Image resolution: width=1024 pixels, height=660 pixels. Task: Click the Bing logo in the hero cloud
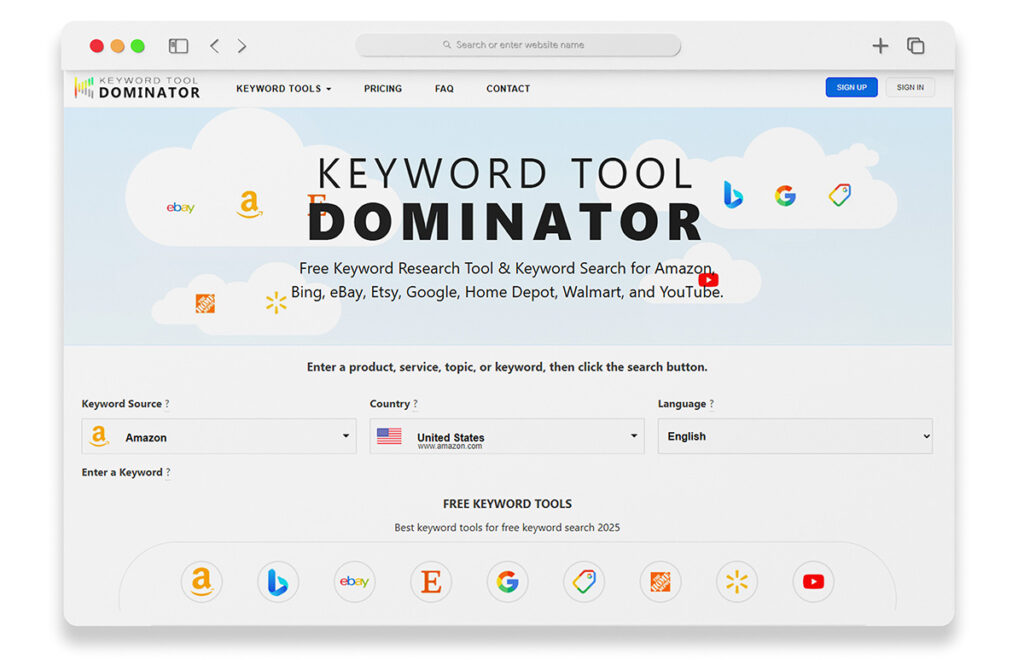733,195
